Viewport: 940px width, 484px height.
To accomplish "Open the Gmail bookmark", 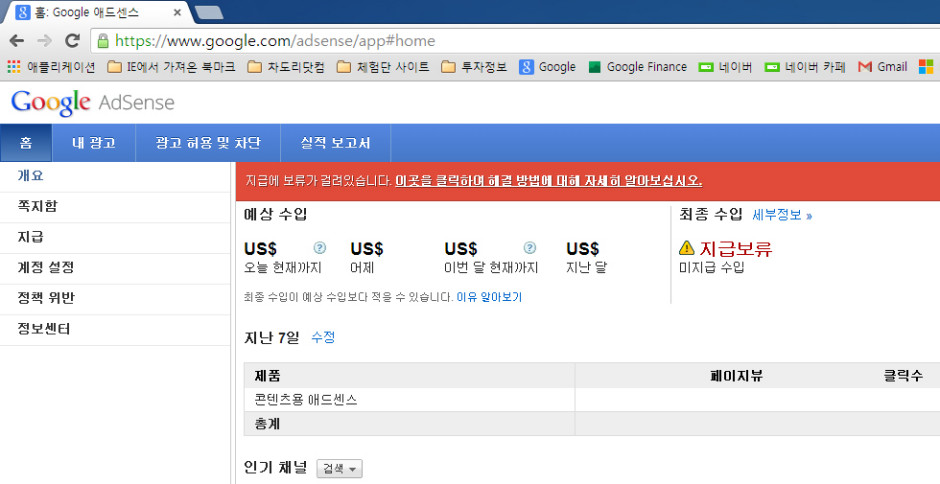I will (882, 67).
